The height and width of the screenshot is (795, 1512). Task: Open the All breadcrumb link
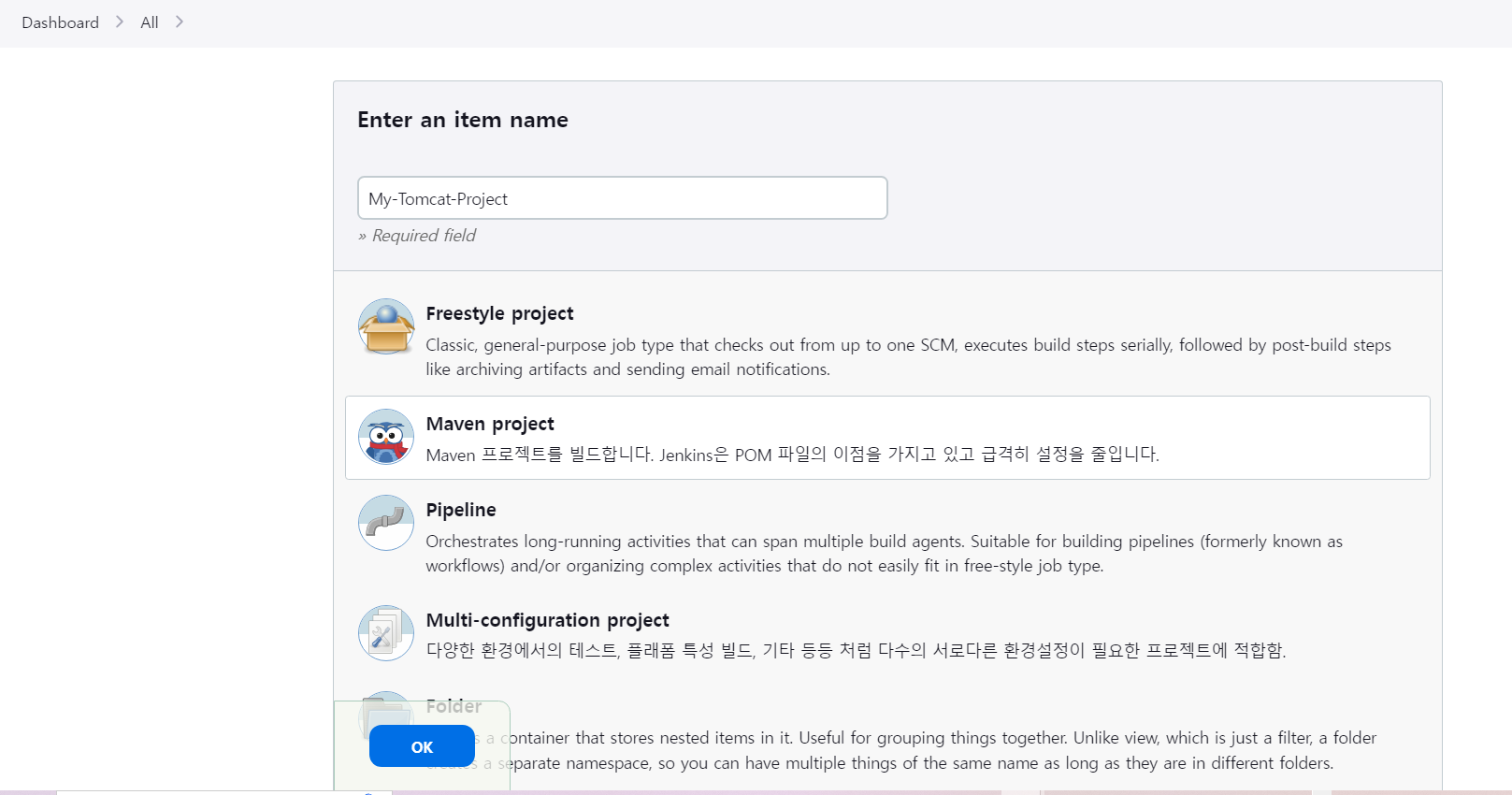point(150,22)
